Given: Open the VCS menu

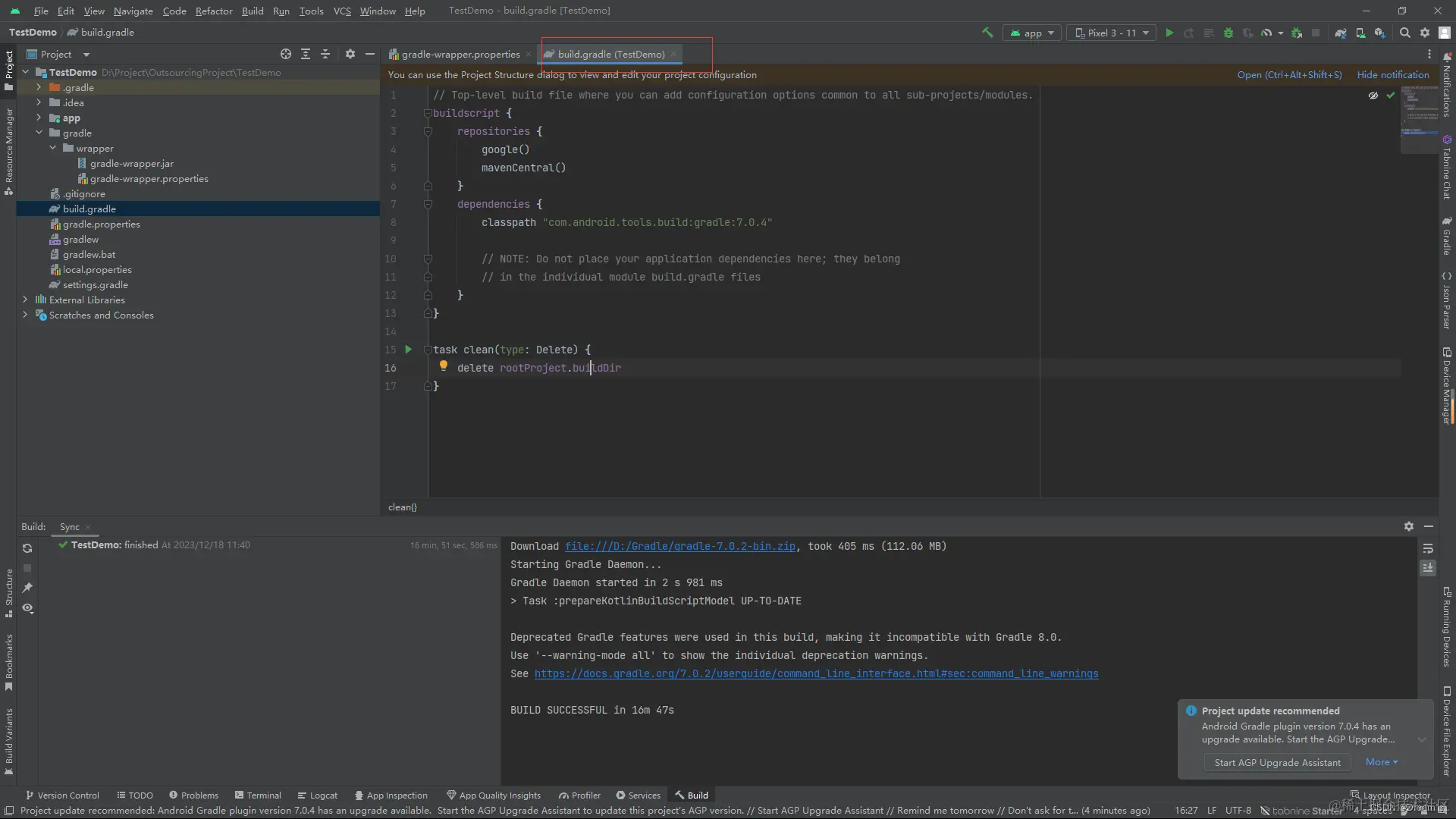Looking at the screenshot, I should coord(342,11).
